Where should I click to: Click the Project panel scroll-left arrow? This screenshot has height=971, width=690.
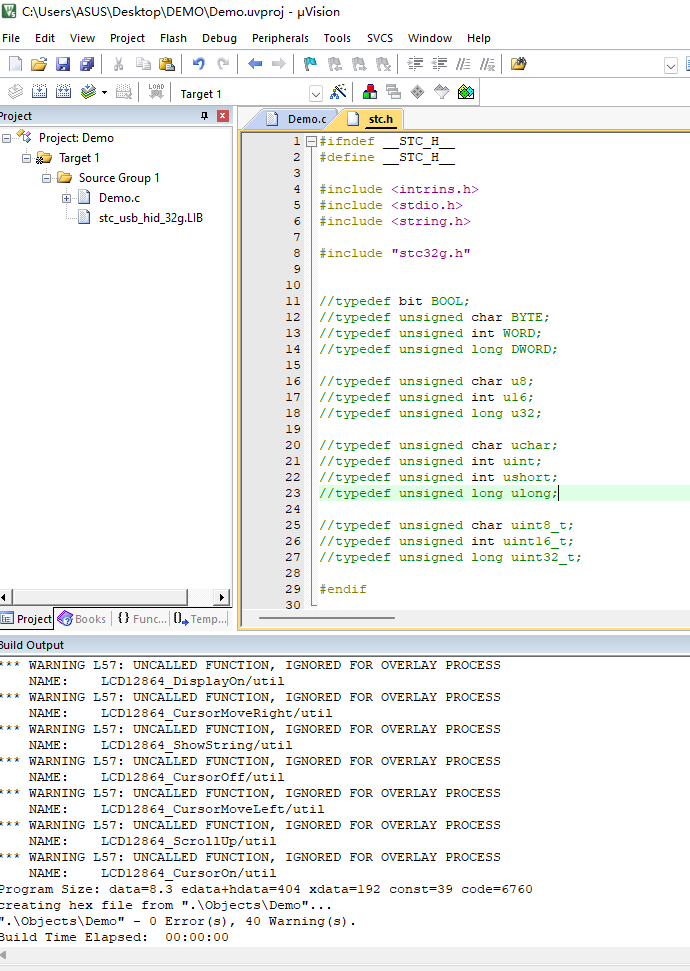pos(4,597)
